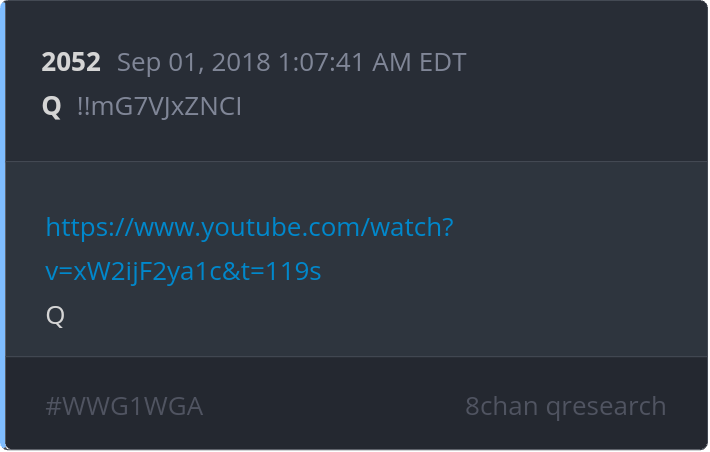Image resolution: width=710 pixels, height=452 pixels.
Task: Click the Q signature in post body
Action: [55, 316]
